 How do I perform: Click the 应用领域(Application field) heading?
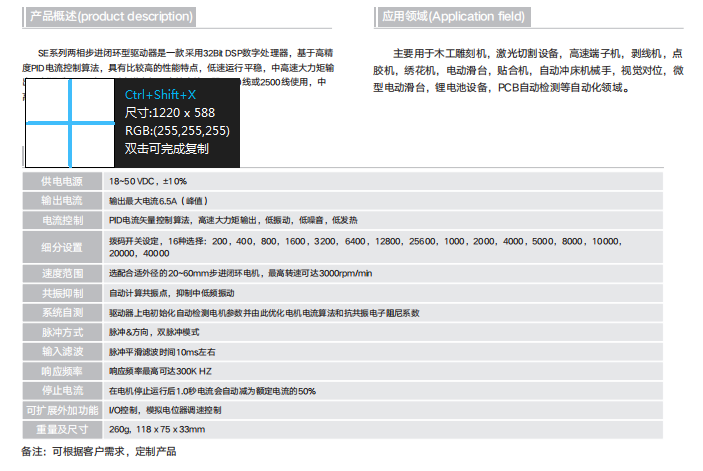tap(454, 17)
